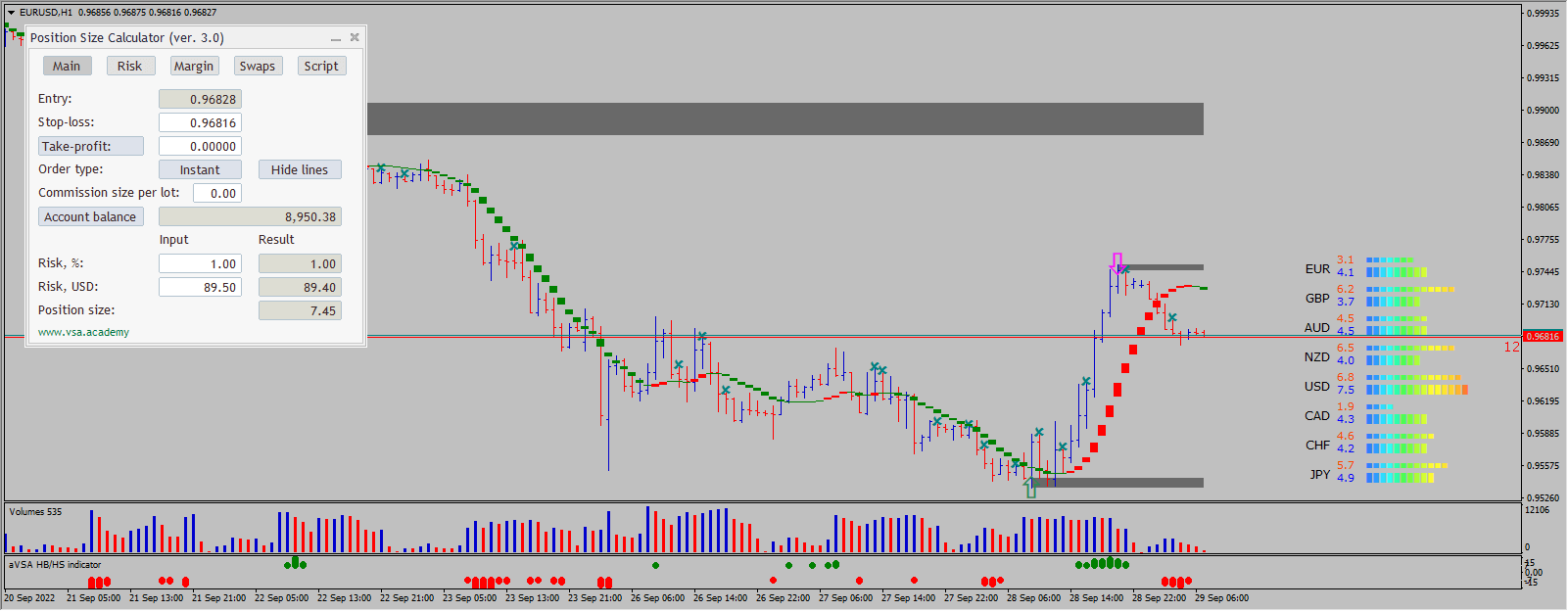Open the Script tab
The image size is (1568, 611).
[321, 66]
